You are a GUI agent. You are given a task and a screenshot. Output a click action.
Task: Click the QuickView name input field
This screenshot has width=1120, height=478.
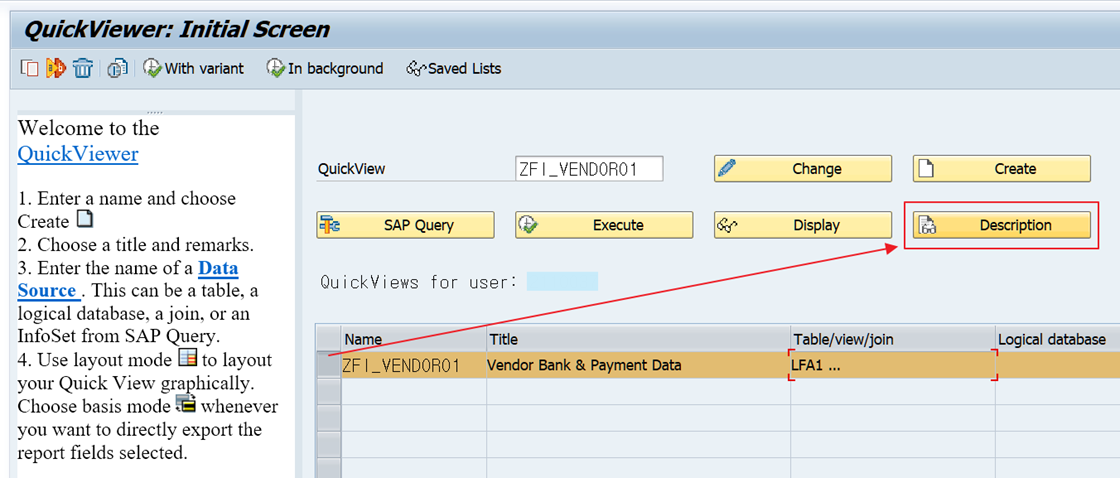[x=589, y=169]
